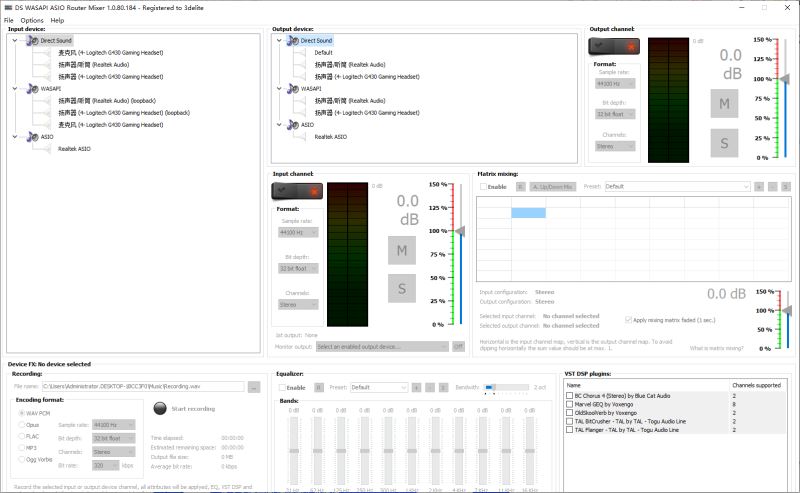This screenshot has height=493, width=800.
Task: Select the ASIO output device node icon
Action: pos(293,125)
